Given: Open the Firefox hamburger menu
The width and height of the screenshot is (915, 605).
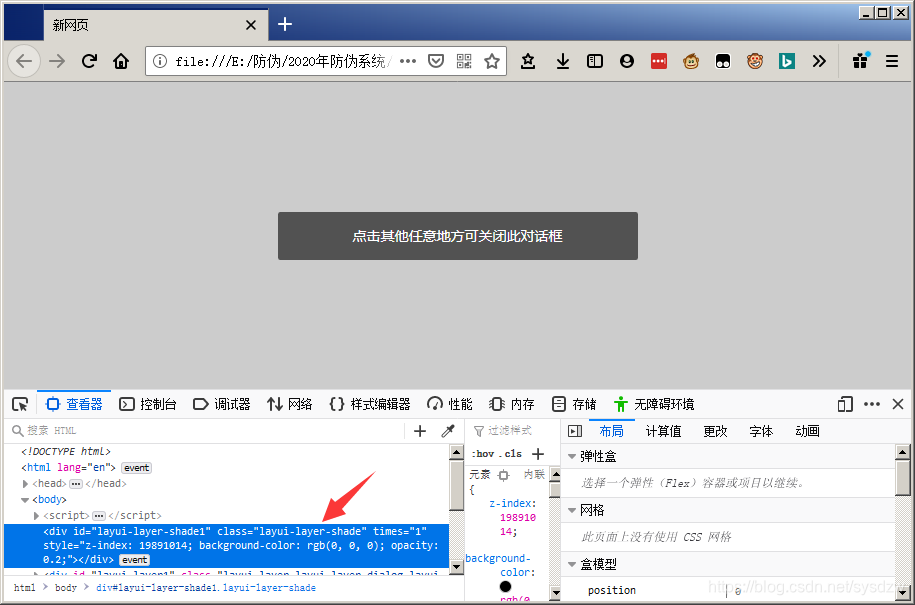Looking at the screenshot, I should click(892, 60).
